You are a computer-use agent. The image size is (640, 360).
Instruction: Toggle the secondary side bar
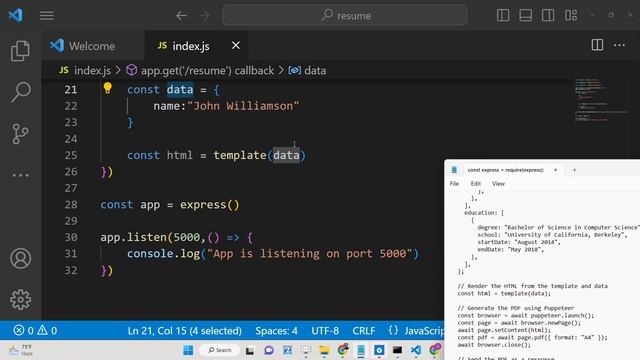point(548,16)
